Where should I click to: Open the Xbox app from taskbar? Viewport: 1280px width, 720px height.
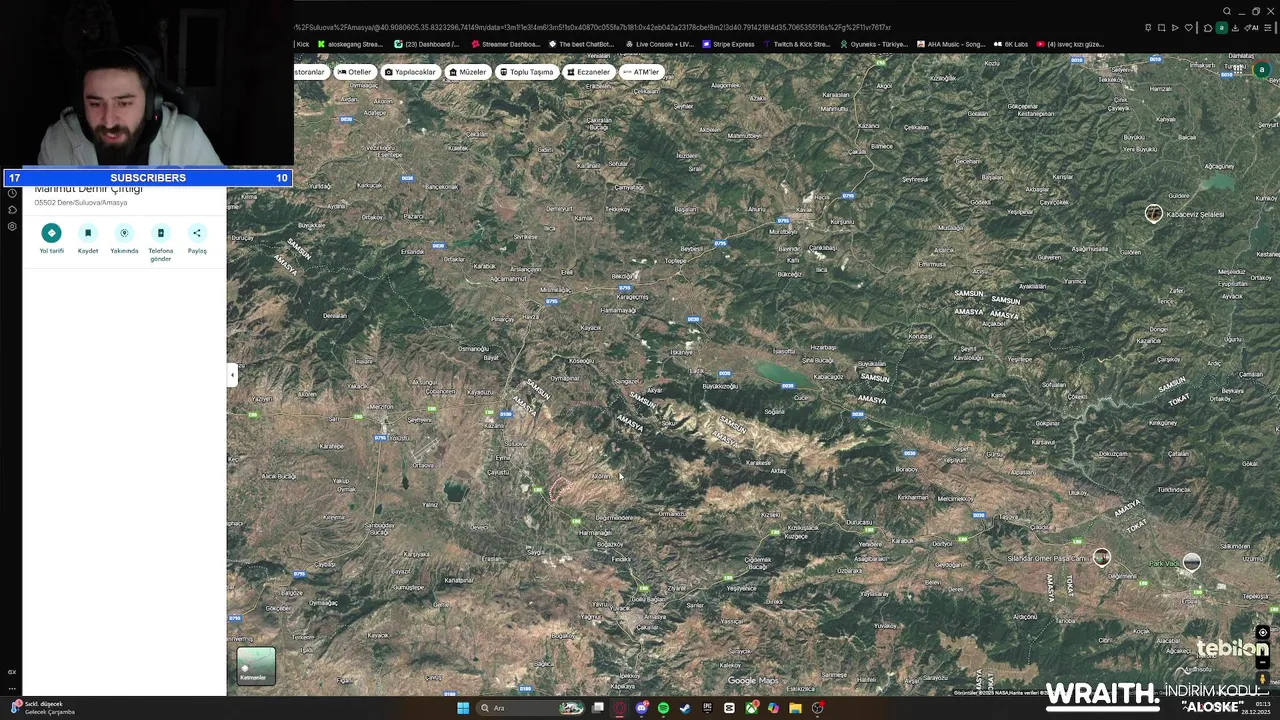tap(751, 708)
